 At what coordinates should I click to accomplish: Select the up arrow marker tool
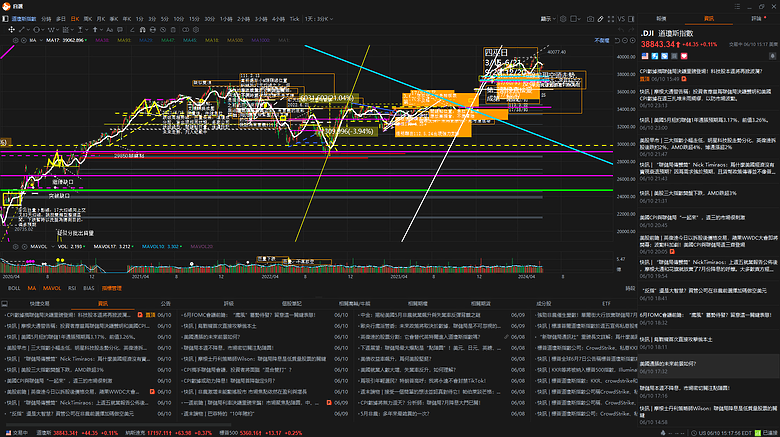click(95, 30)
